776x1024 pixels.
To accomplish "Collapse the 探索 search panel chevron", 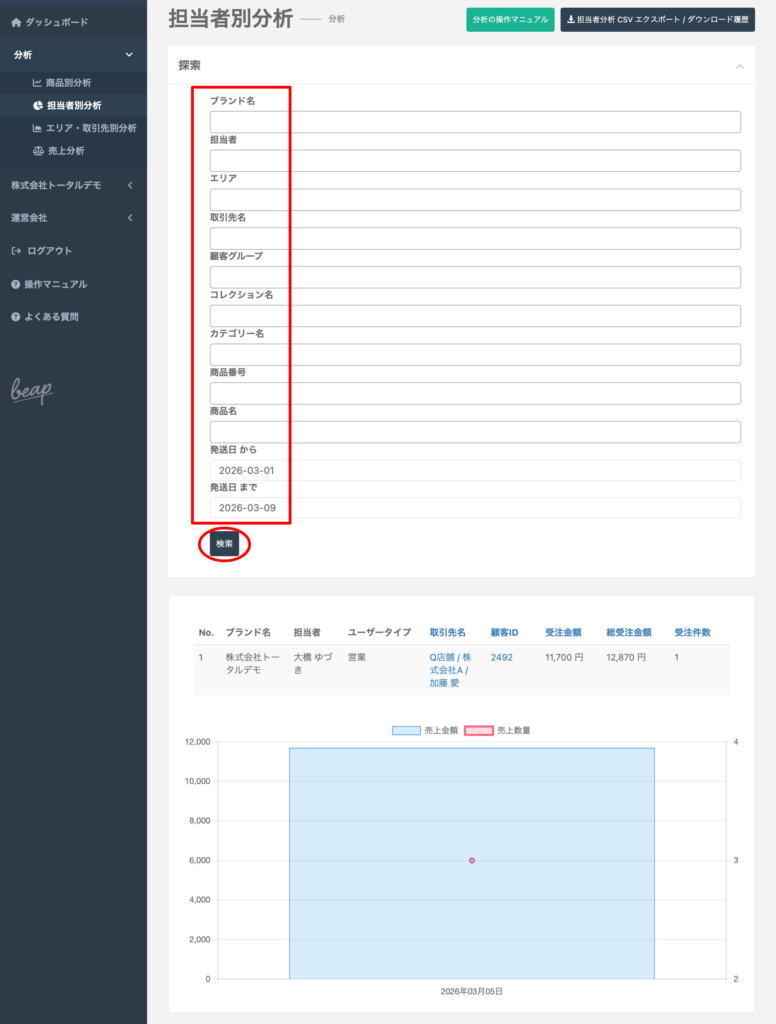I will (739, 66).
